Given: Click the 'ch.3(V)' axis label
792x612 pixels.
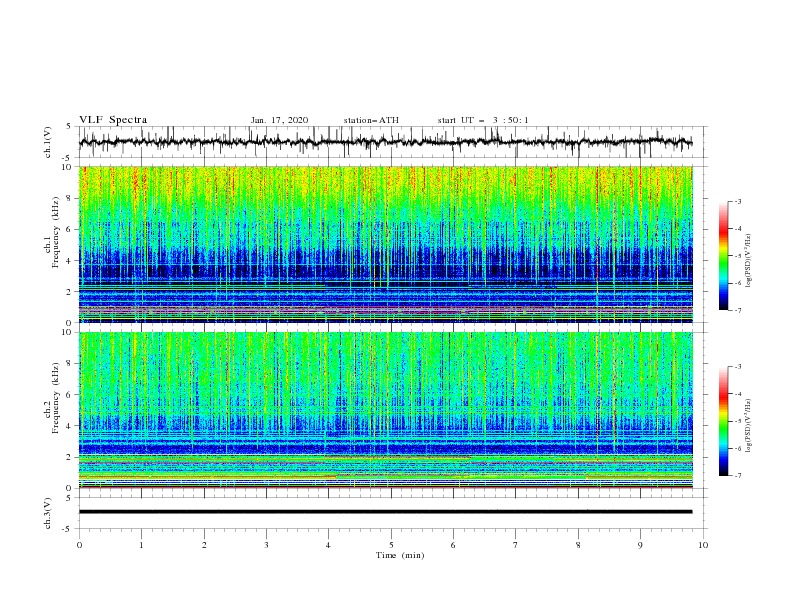Looking at the screenshot, I should pos(48,513).
